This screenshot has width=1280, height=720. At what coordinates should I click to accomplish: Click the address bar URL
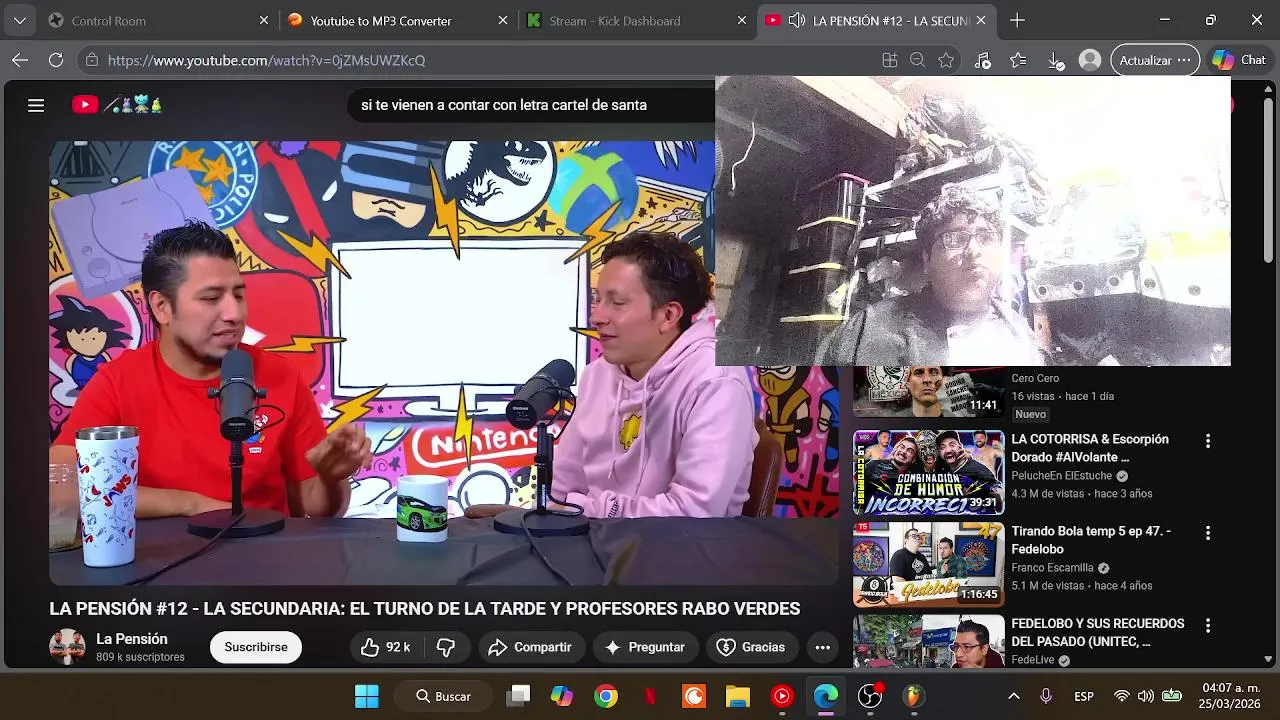[266, 60]
